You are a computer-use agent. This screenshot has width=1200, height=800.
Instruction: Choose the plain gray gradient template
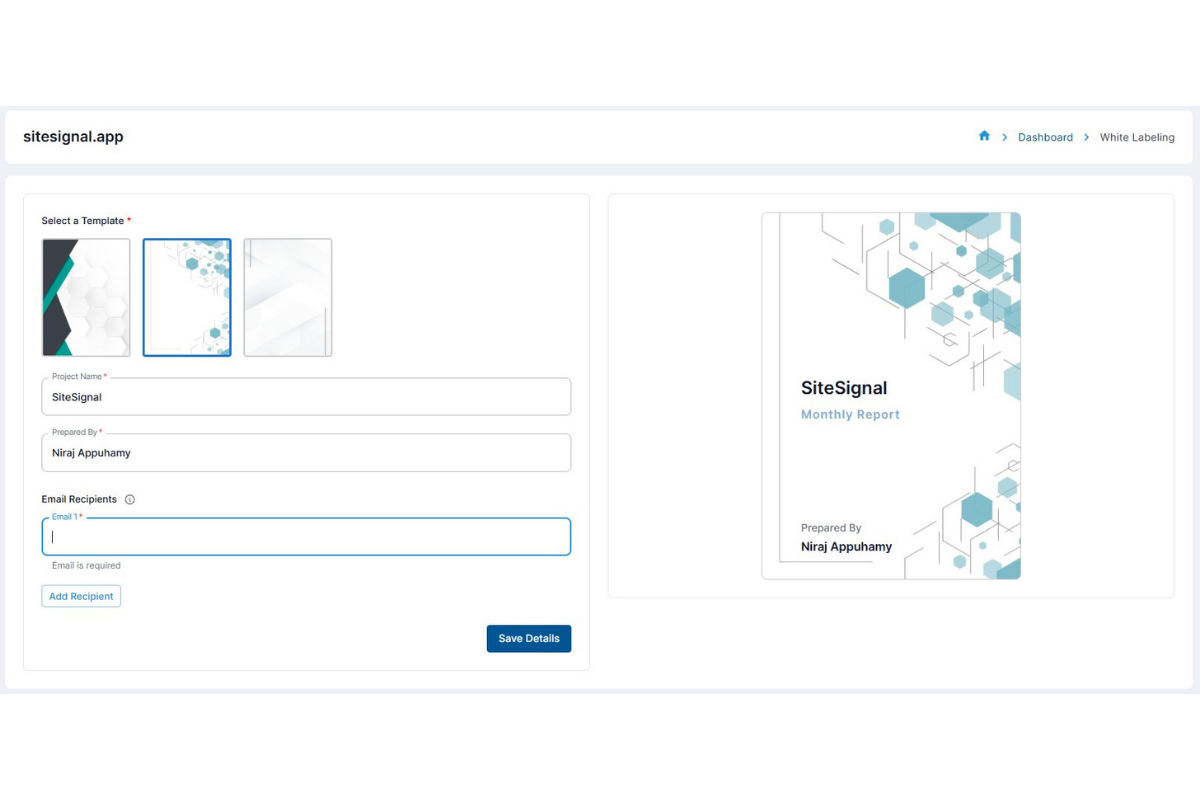click(288, 297)
